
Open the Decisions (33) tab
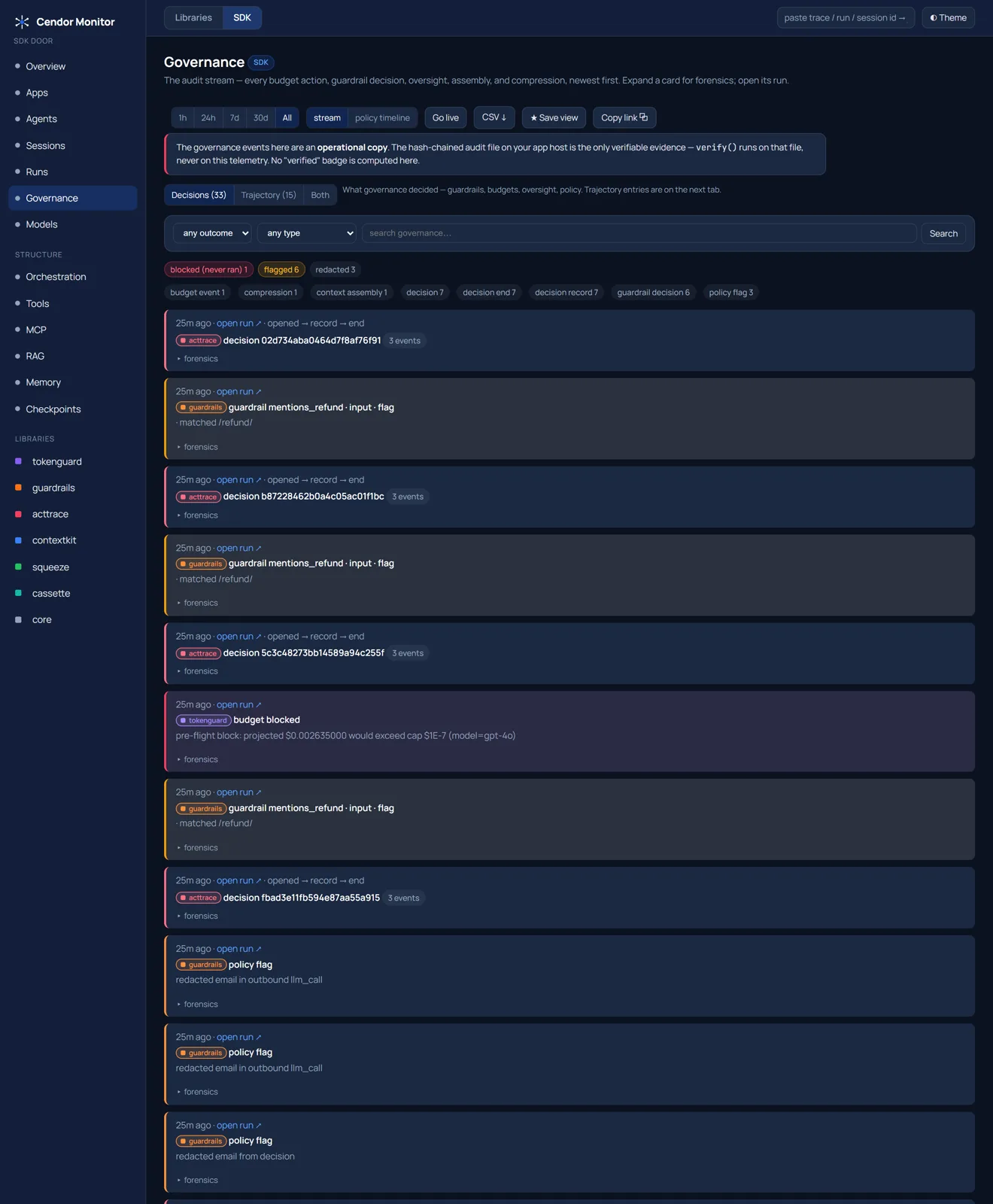pos(199,195)
